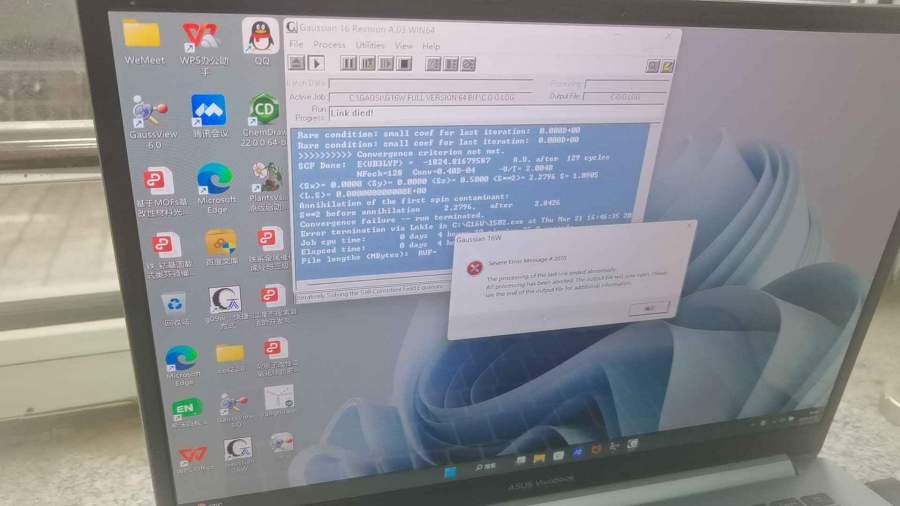The image size is (900, 506).
Task: Click the Run Progress 'Link died!' field
Action: 494,114
